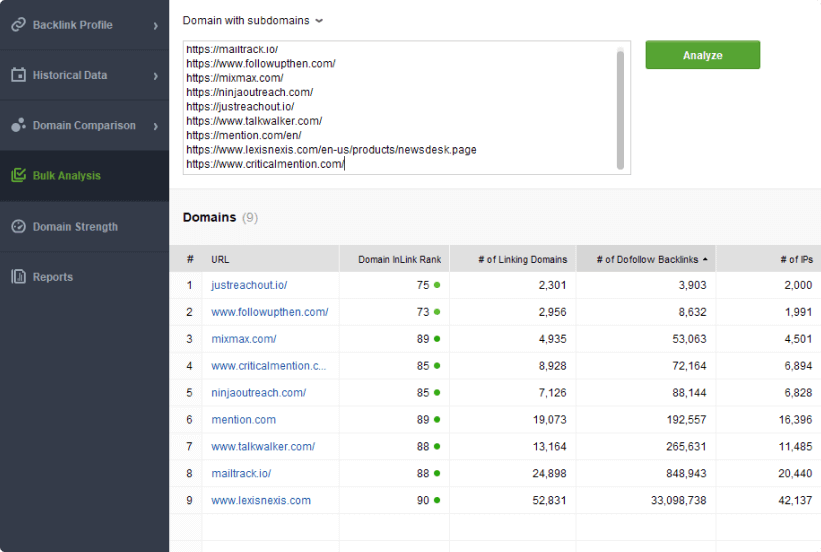The height and width of the screenshot is (552, 821).
Task: Expand the Domain Comparison chevron arrow
Action: 156,126
